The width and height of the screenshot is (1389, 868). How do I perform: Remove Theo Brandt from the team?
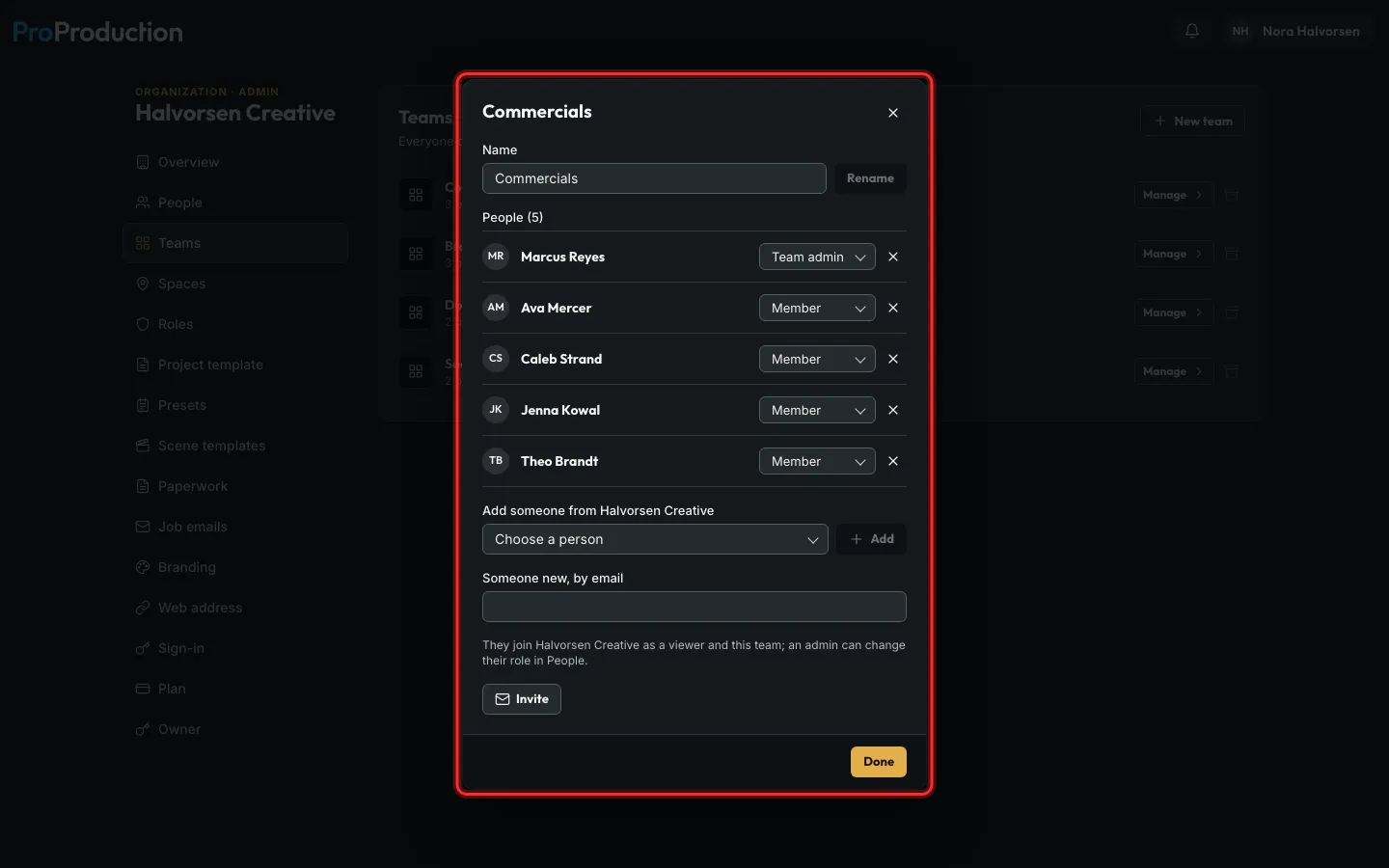pos(893,461)
